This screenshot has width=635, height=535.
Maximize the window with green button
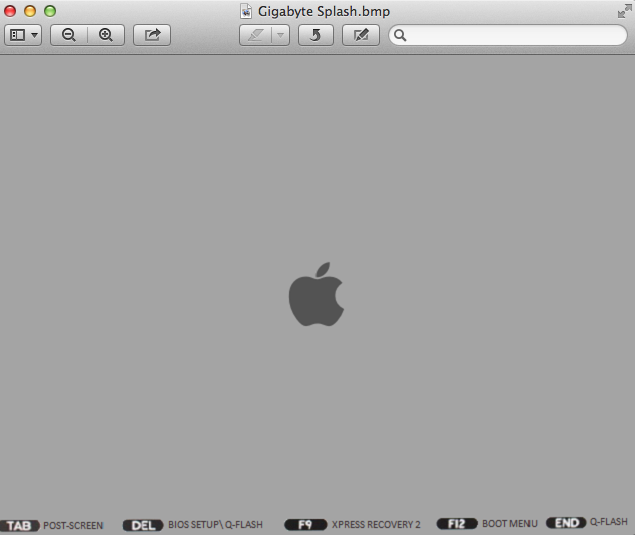pyautogui.click(x=50, y=11)
